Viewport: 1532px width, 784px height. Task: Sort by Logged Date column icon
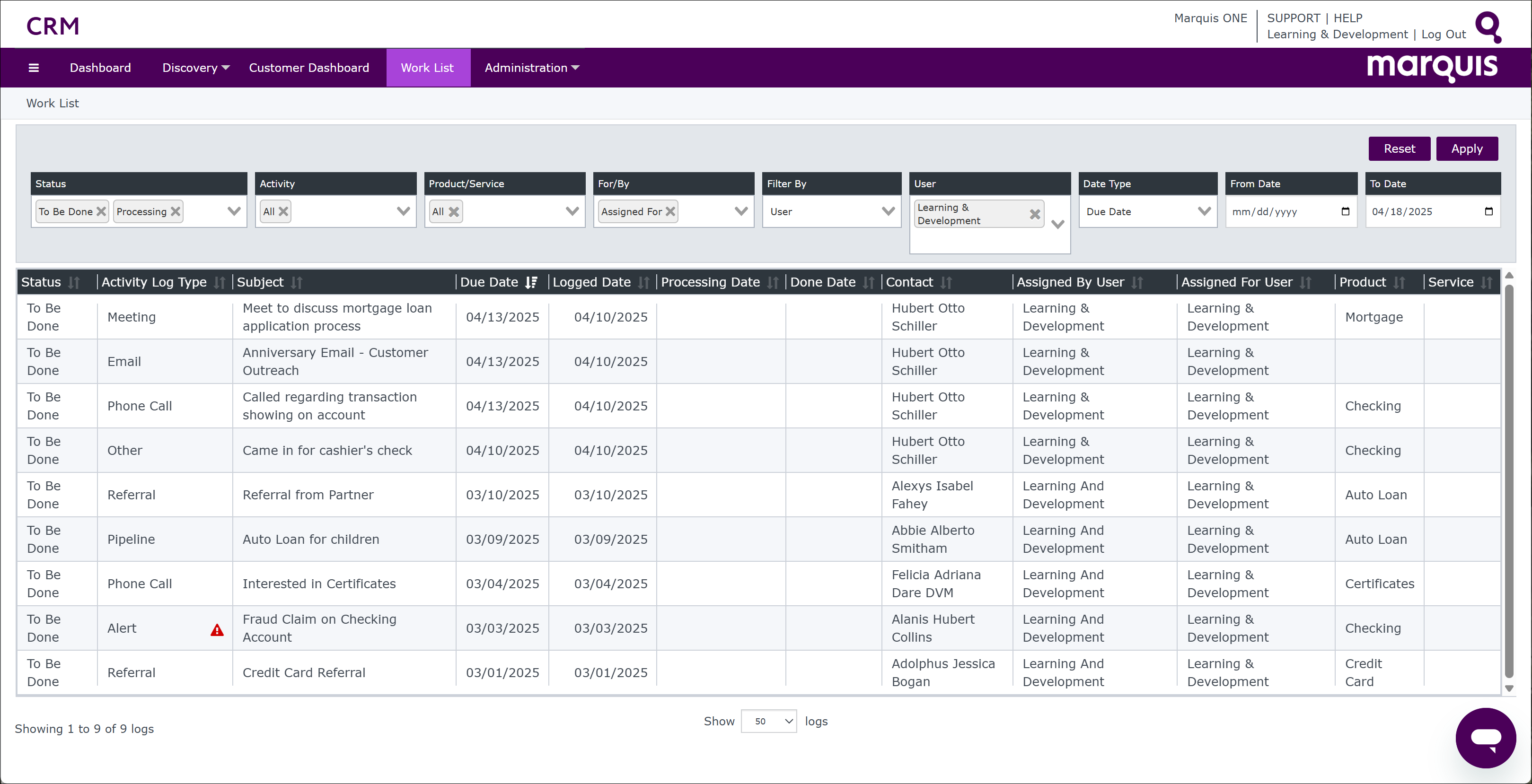tap(643, 282)
